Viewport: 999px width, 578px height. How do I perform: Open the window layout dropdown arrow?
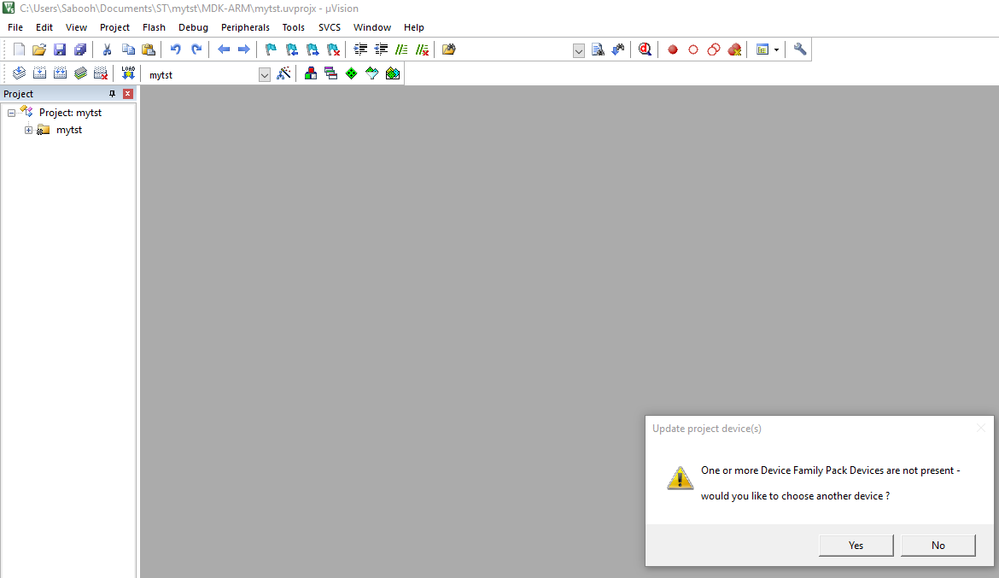(x=777, y=50)
